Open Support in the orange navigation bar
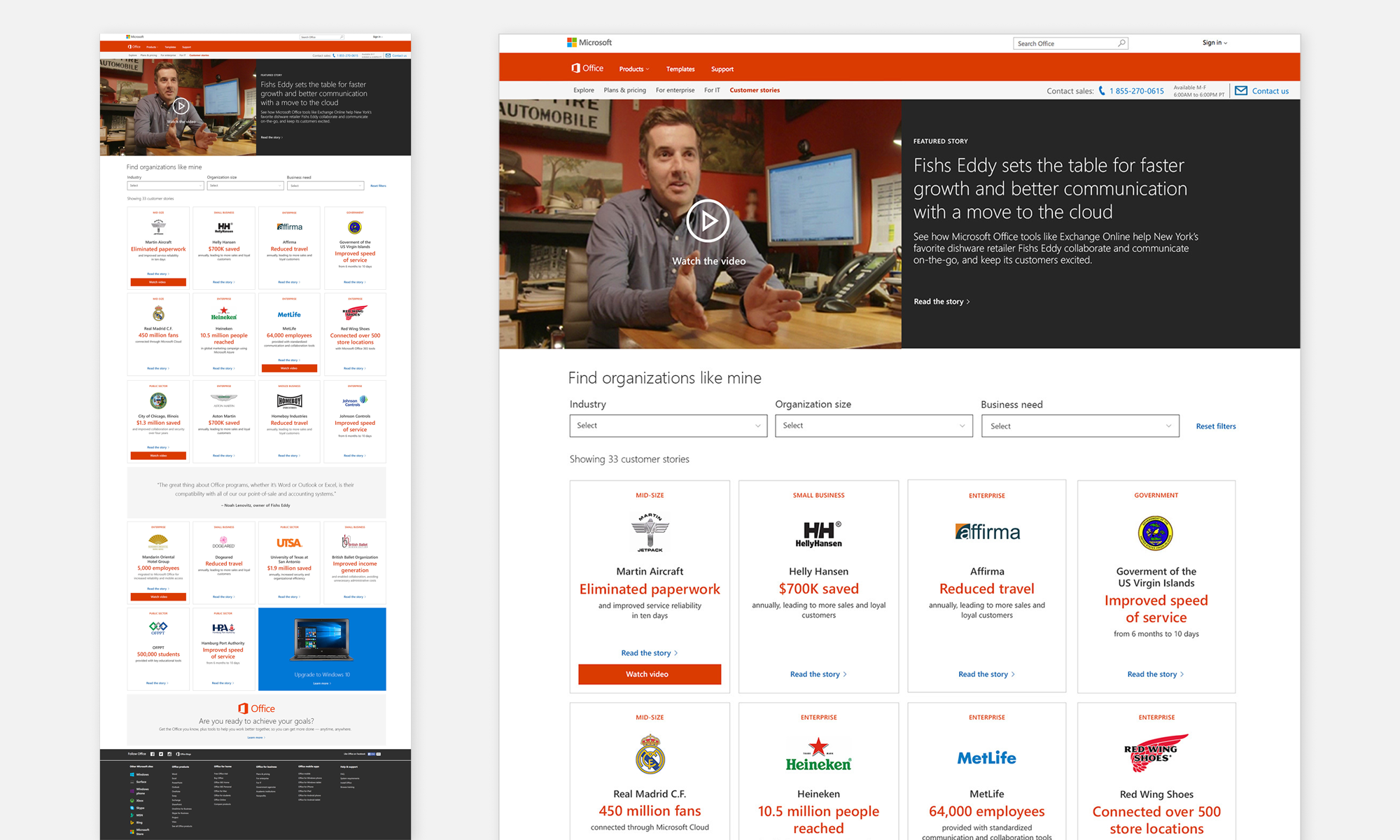Viewport: 1400px width, 840px height. [x=722, y=69]
